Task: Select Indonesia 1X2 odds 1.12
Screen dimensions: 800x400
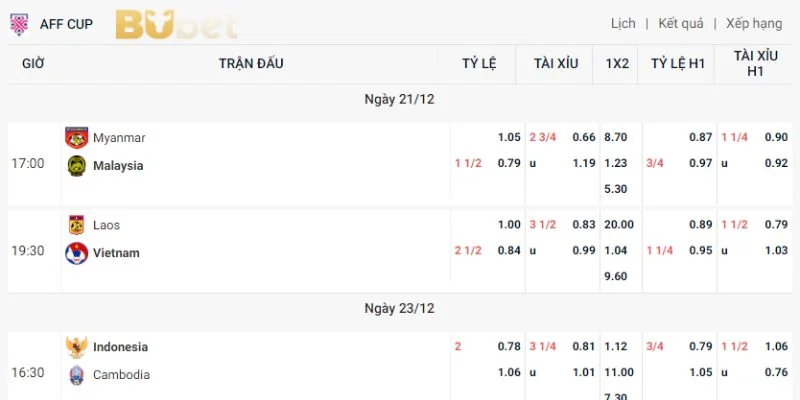Action: [616, 347]
